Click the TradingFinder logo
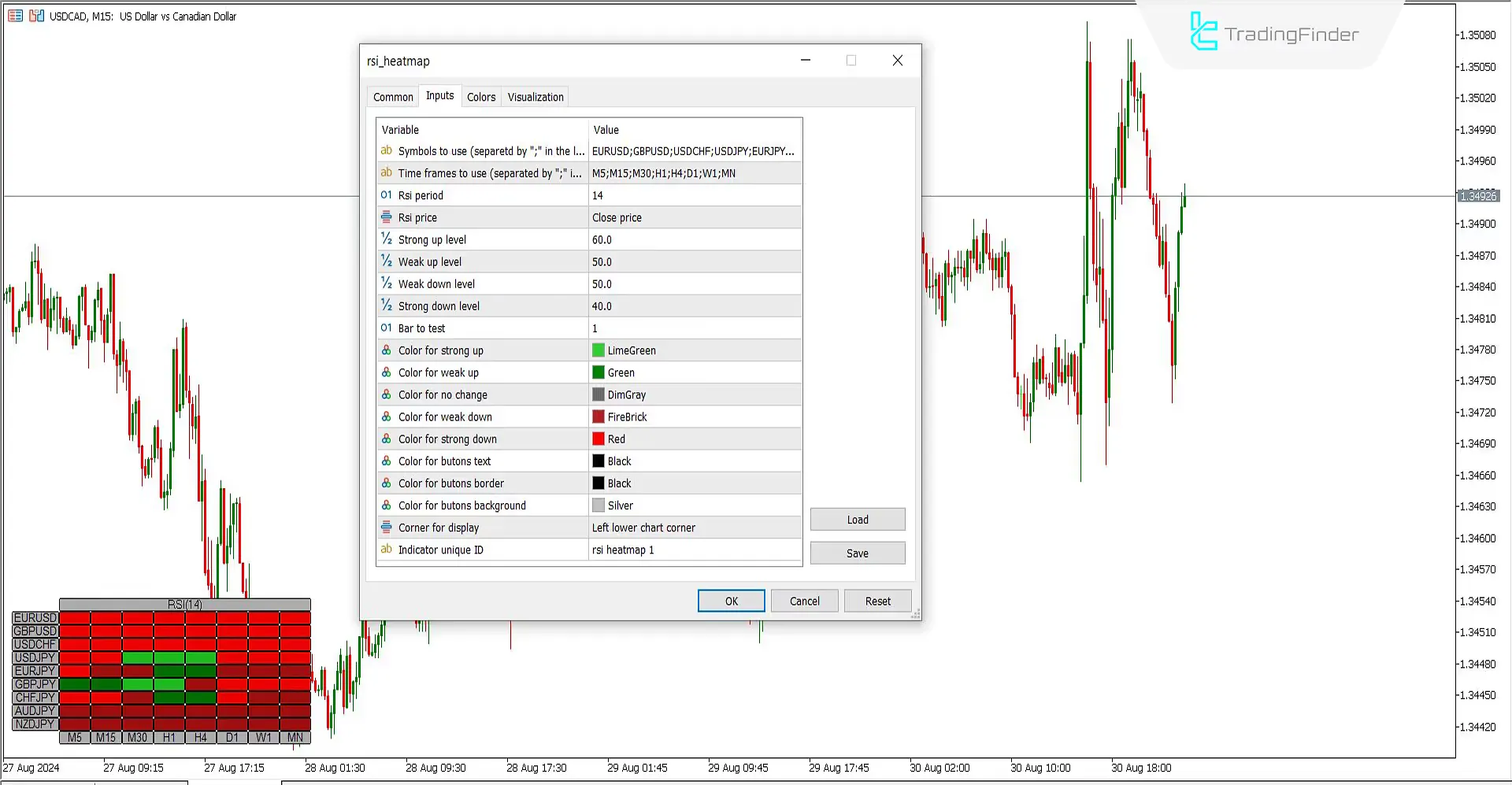Image resolution: width=1512 pixels, height=785 pixels. coord(1273,34)
